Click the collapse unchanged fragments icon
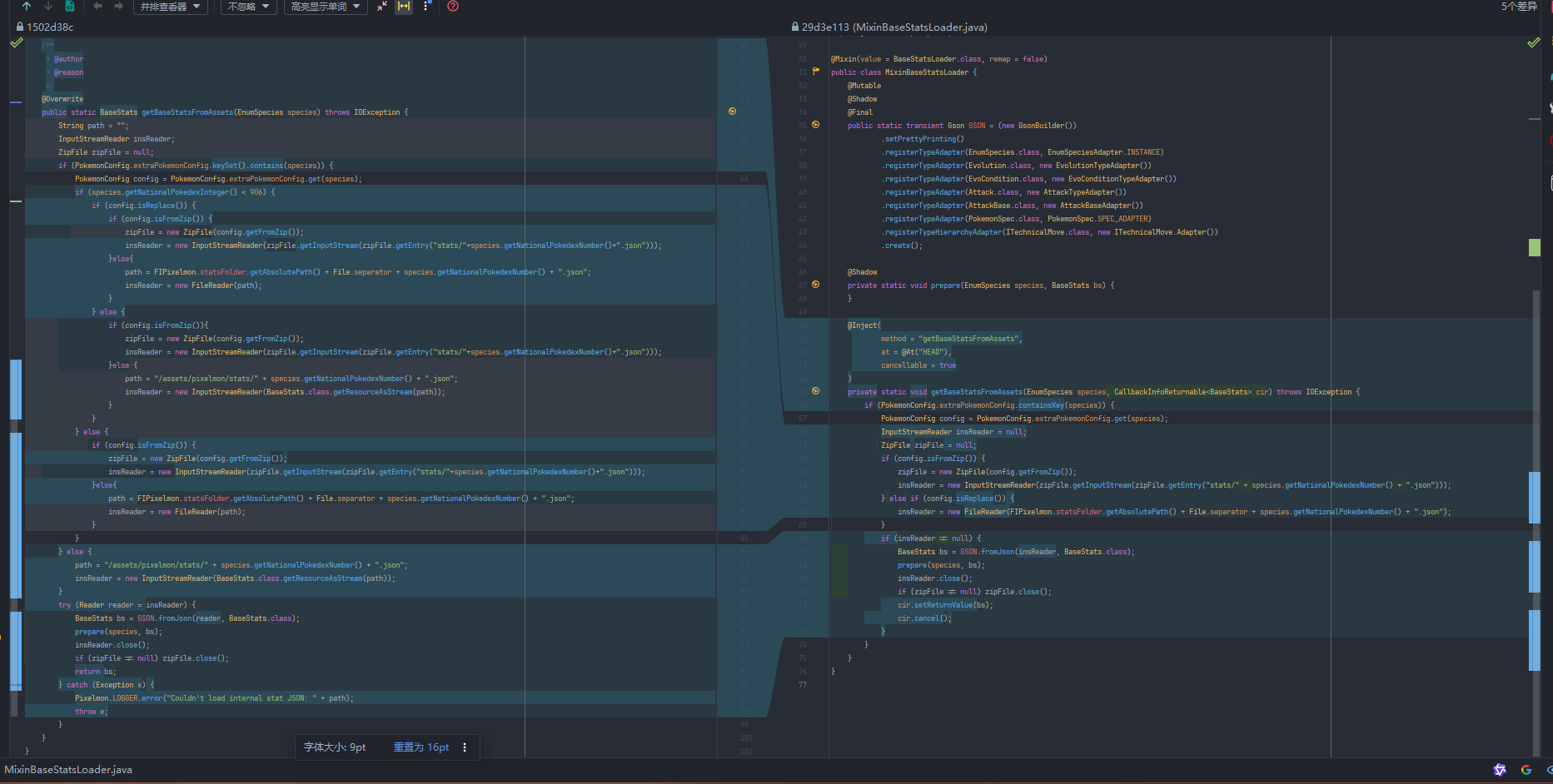The width and height of the screenshot is (1553, 784). 381,6
